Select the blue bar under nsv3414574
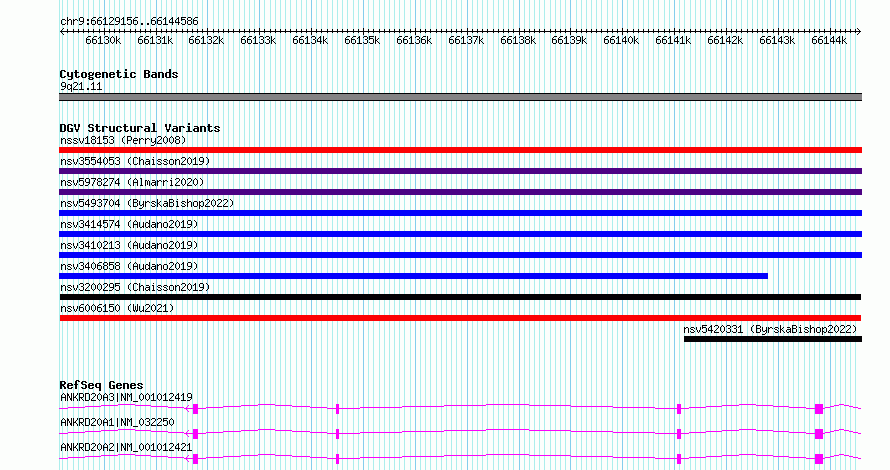The width and height of the screenshot is (890, 470). point(460,234)
